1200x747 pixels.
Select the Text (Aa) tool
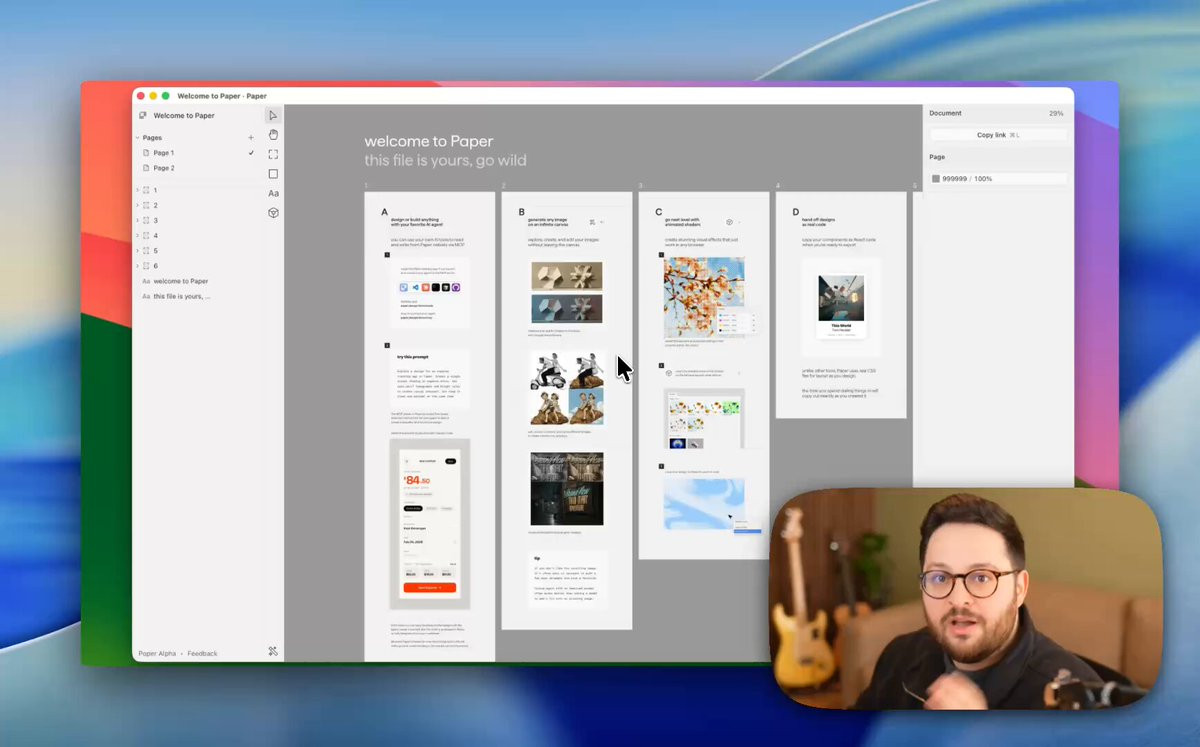click(273, 193)
